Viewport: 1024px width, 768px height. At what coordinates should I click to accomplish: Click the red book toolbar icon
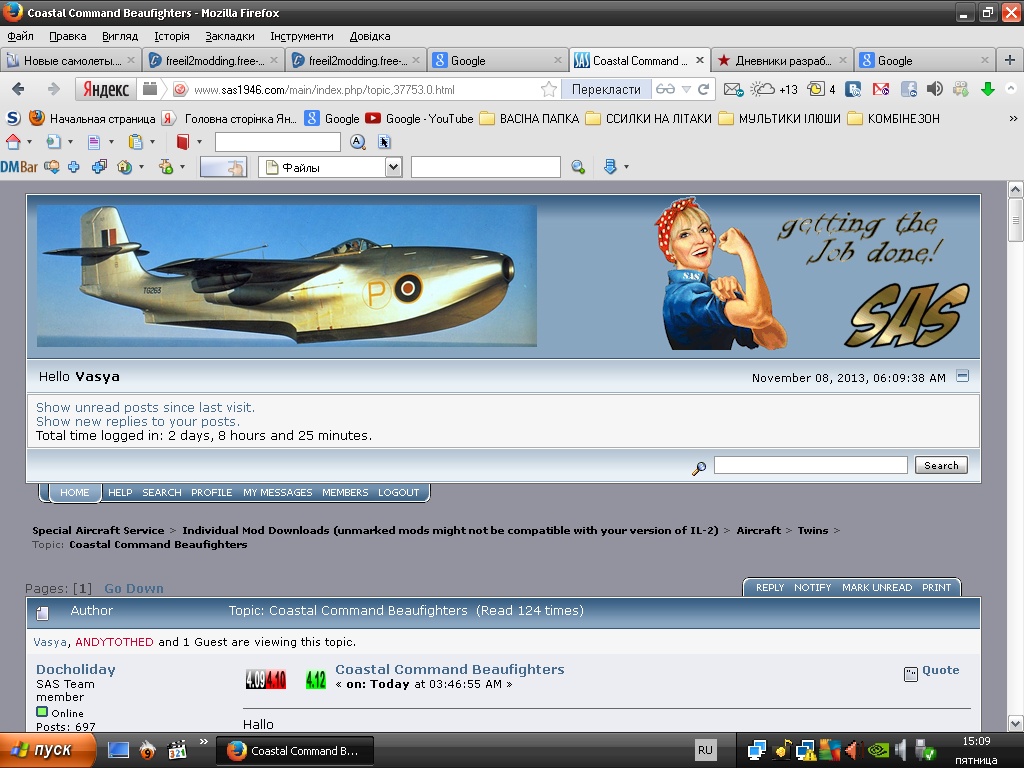coord(183,142)
